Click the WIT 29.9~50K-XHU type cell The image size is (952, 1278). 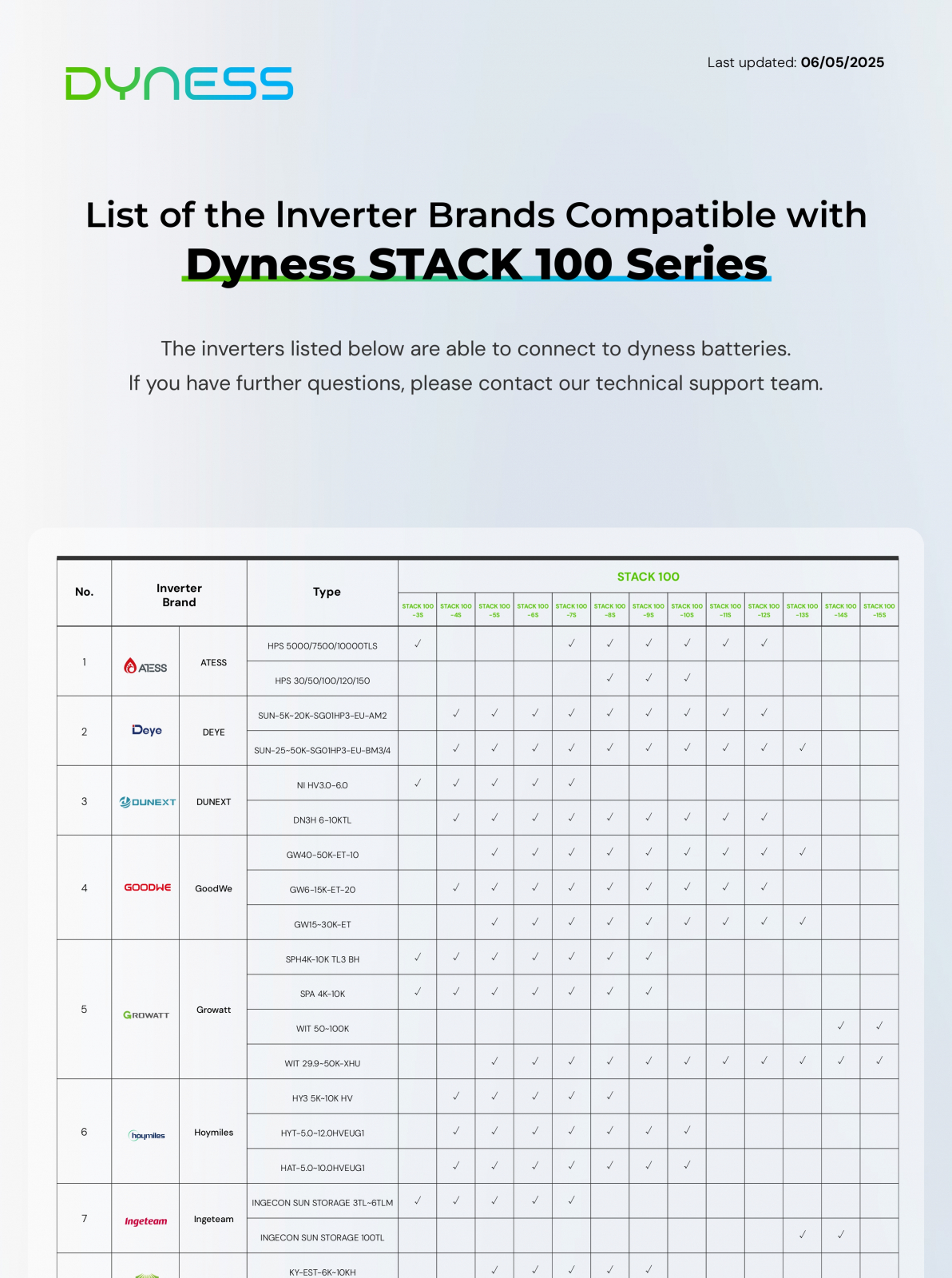322,1064
